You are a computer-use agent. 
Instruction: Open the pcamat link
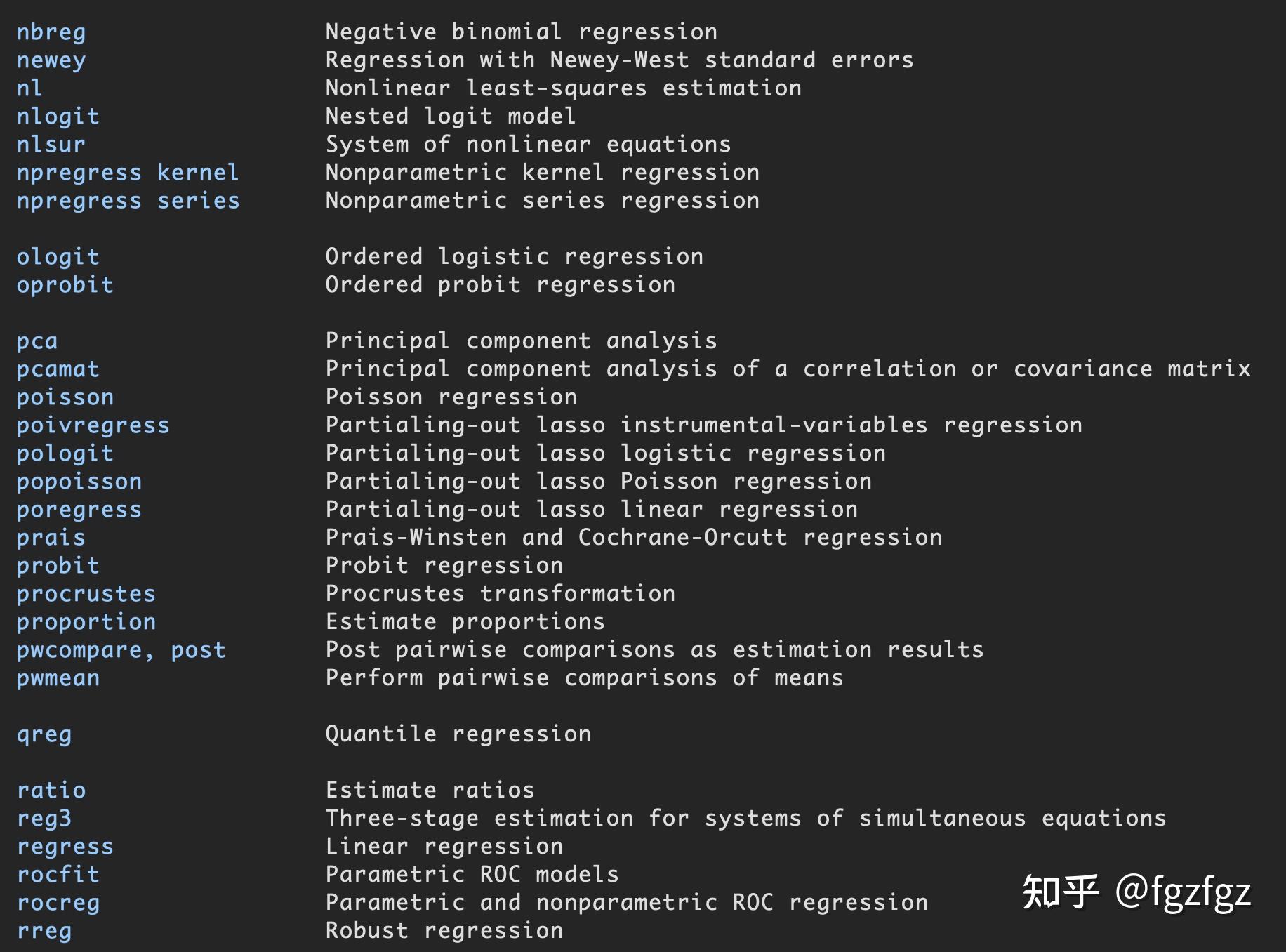58,369
